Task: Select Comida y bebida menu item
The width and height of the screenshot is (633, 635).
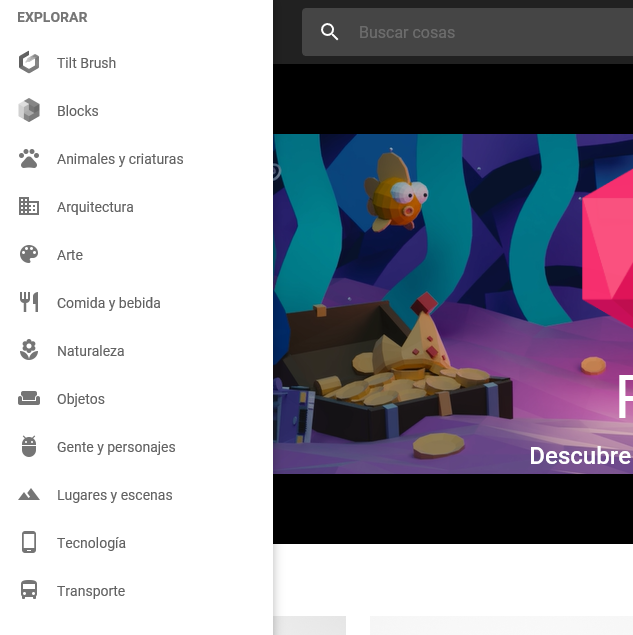Action: [x=108, y=303]
